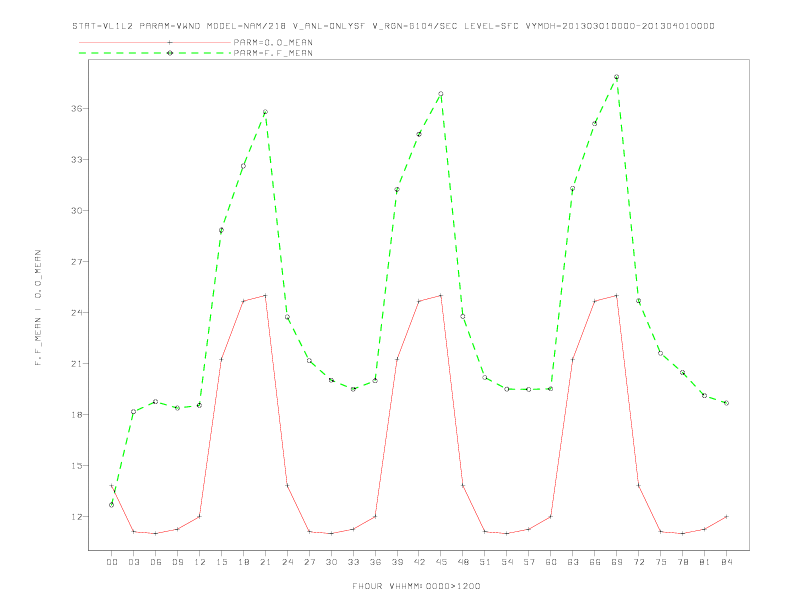Click the x-axis tick label 81
The image size is (792, 612).
click(705, 562)
